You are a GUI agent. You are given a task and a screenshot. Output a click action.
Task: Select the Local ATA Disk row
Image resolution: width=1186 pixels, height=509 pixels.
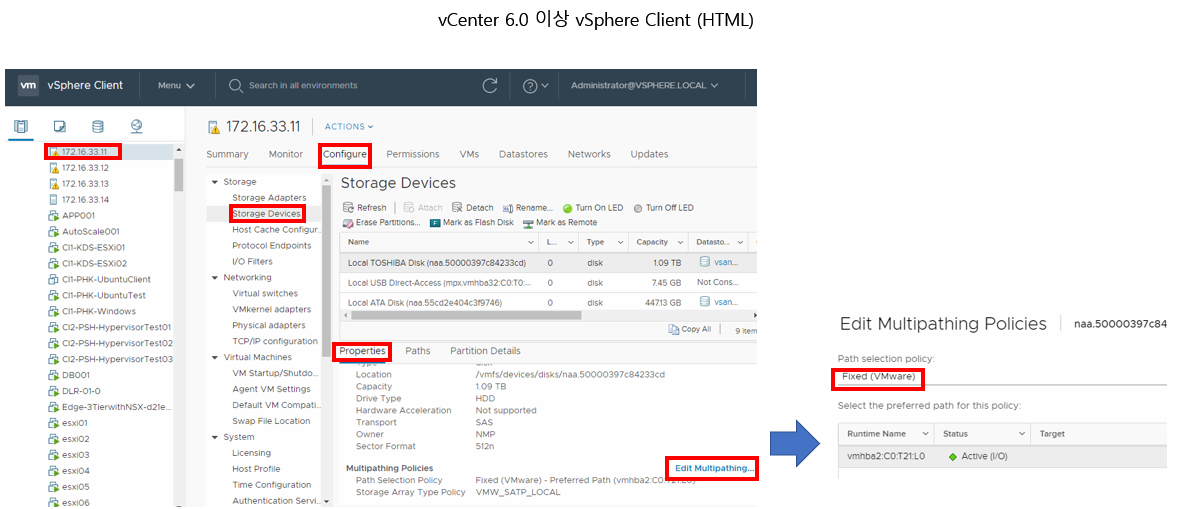pos(548,303)
